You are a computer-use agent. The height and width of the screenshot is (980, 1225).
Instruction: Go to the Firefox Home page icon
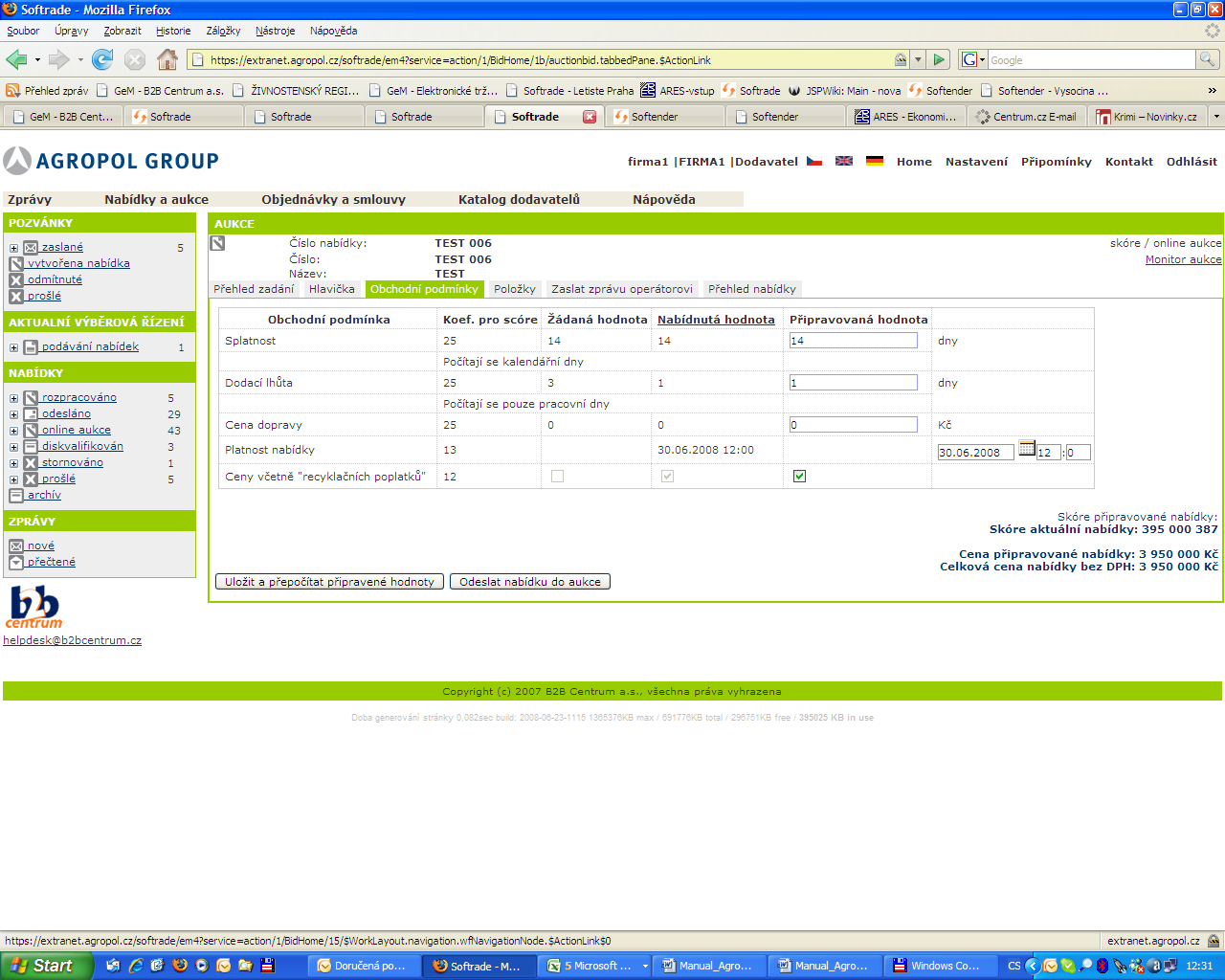pos(167,59)
